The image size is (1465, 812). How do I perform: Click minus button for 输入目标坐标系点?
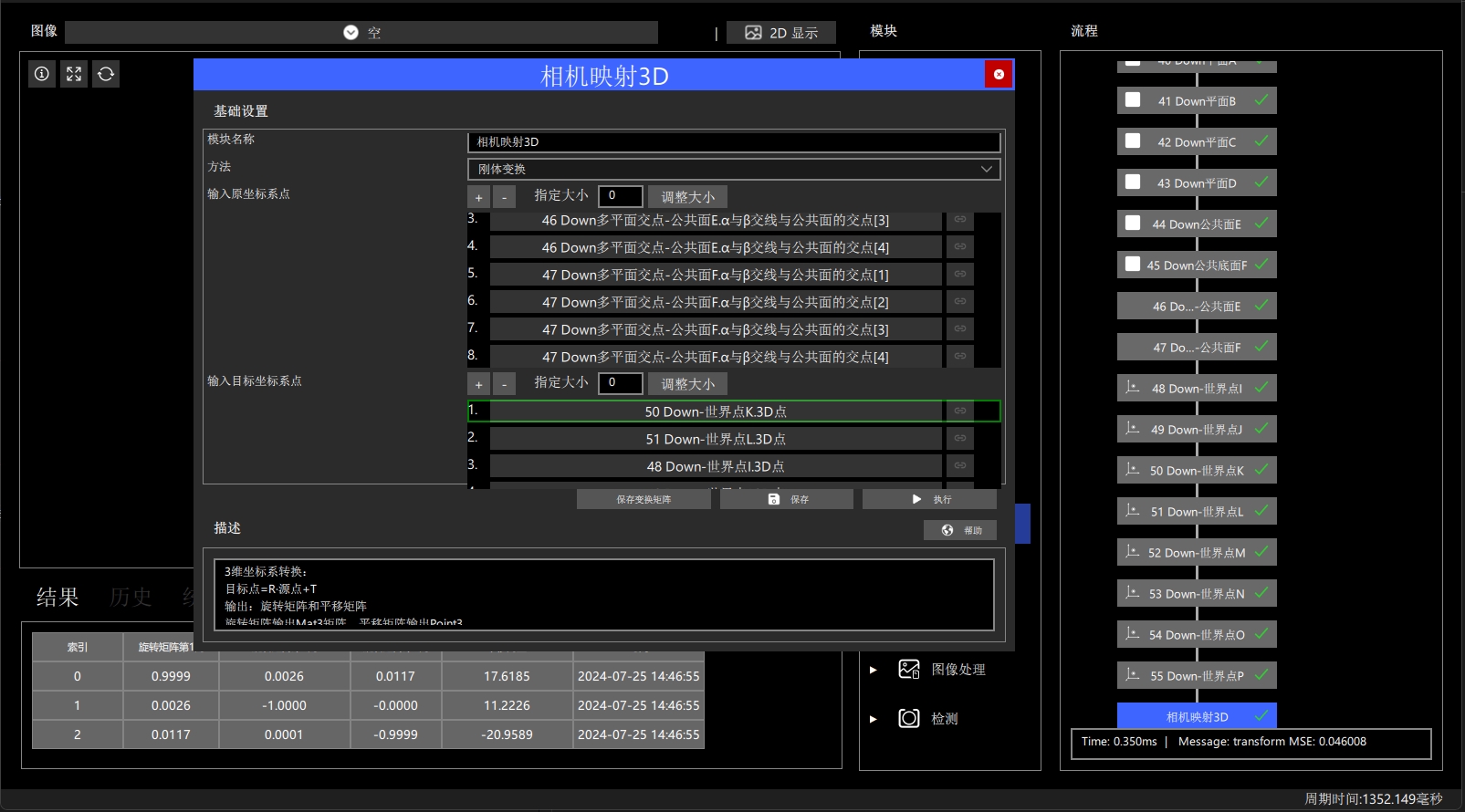504,384
